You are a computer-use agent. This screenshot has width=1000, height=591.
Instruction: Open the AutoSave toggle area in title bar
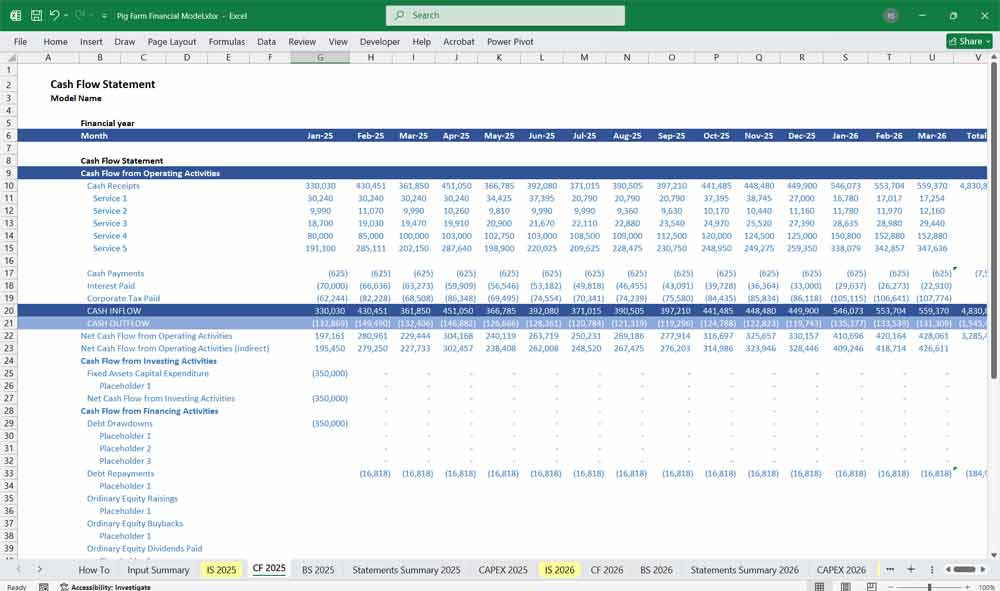[17, 14]
